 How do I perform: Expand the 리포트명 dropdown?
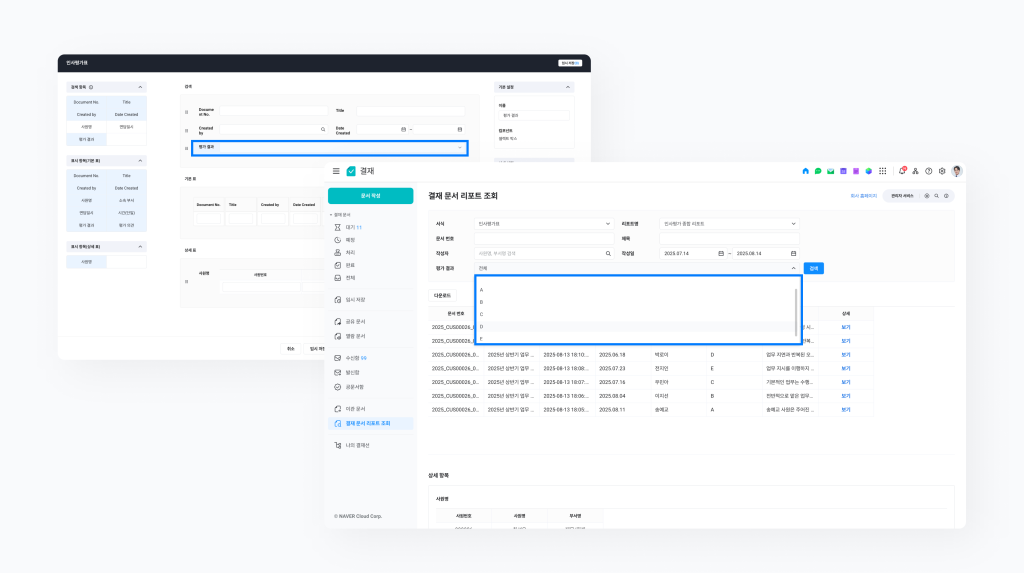[x=794, y=224]
